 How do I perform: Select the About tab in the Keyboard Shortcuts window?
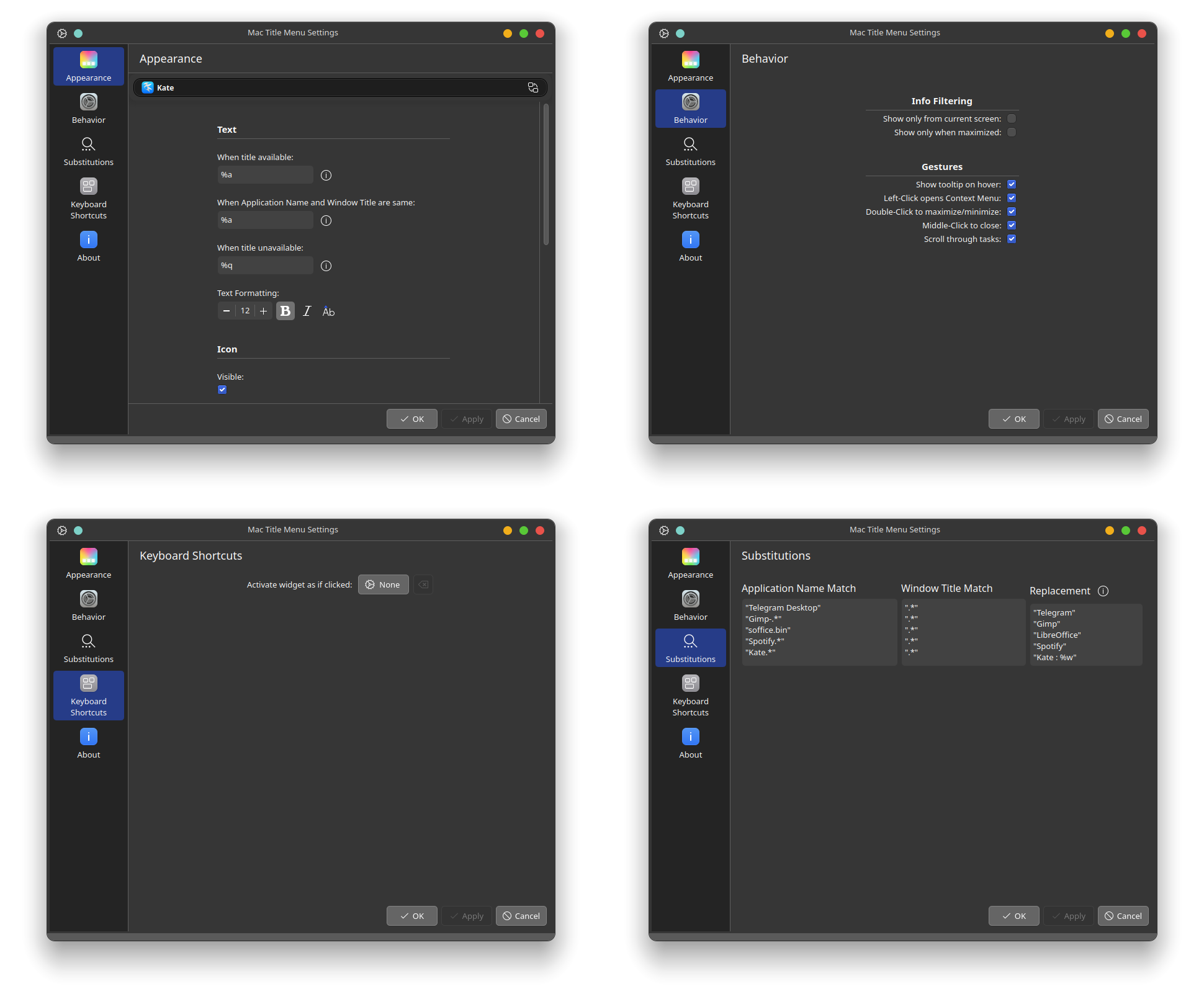(89, 743)
